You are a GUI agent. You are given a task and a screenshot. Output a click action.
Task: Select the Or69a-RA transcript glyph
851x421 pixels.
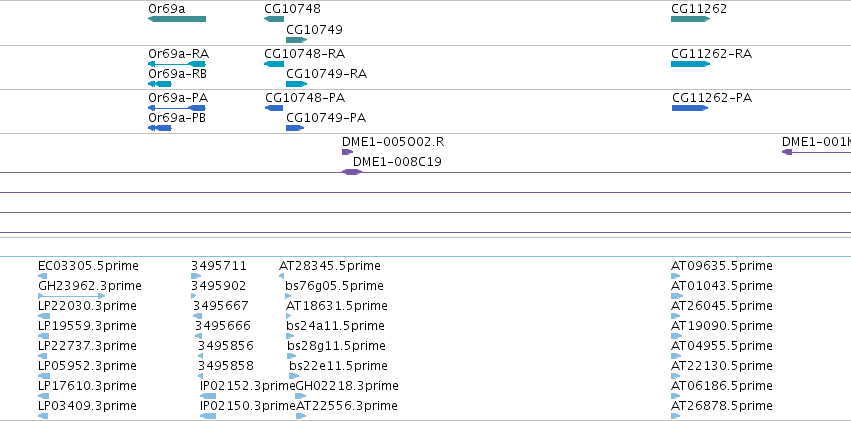(176, 64)
